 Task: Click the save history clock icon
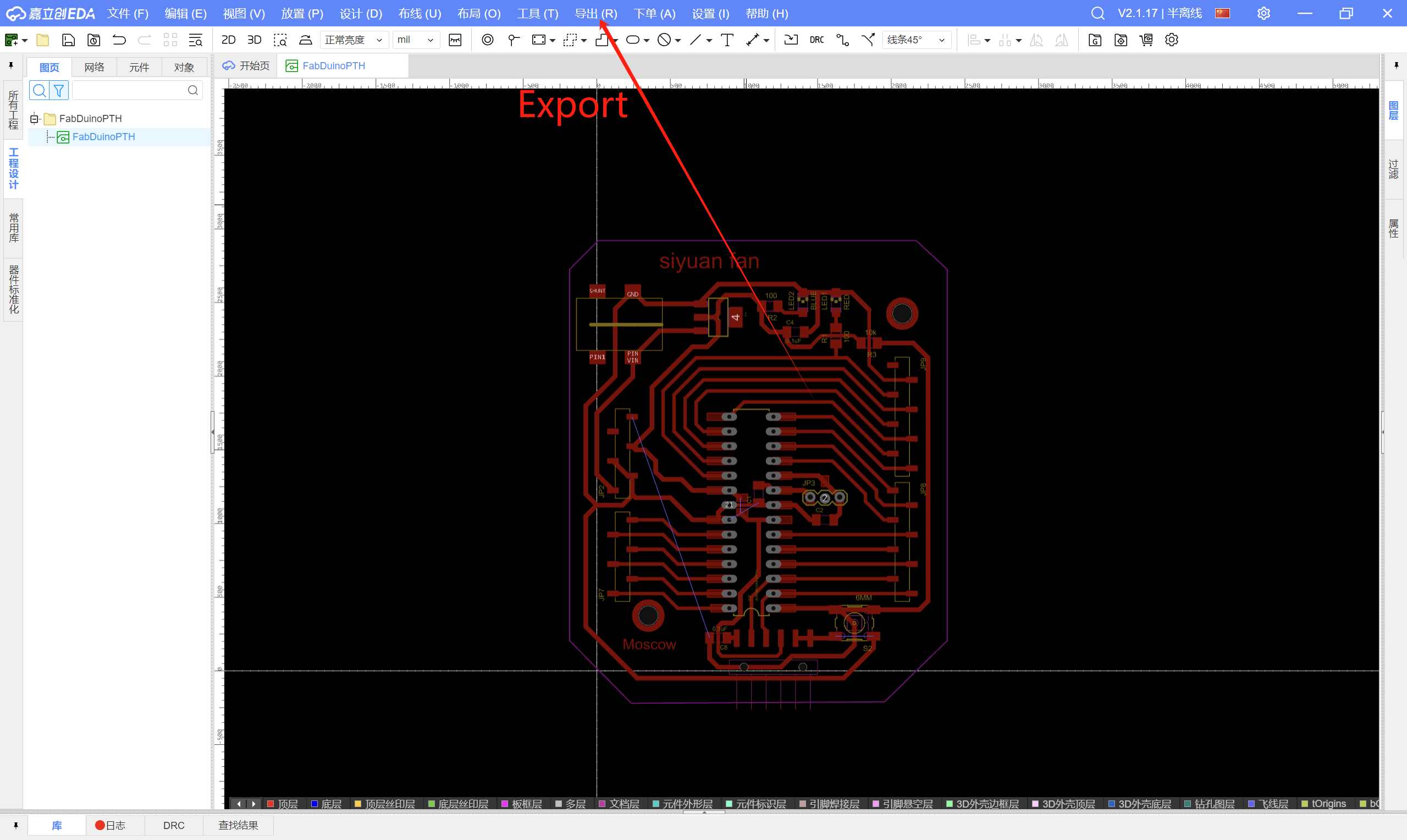(x=94, y=40)
